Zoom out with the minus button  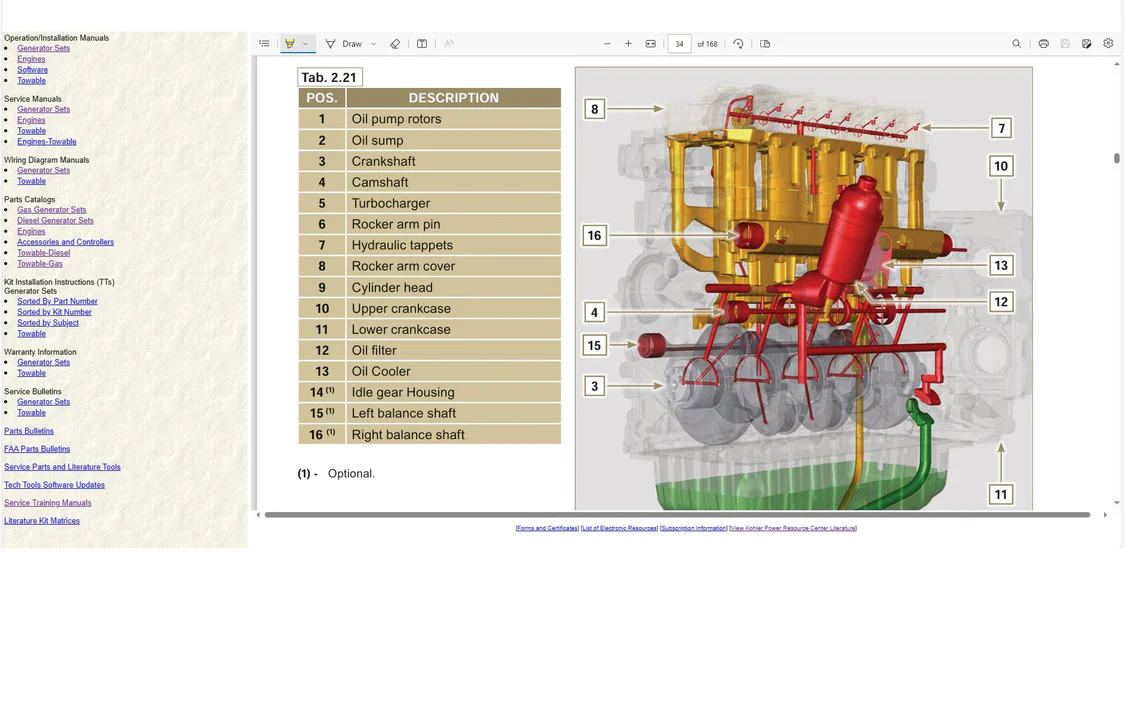(x=607, y=44)
